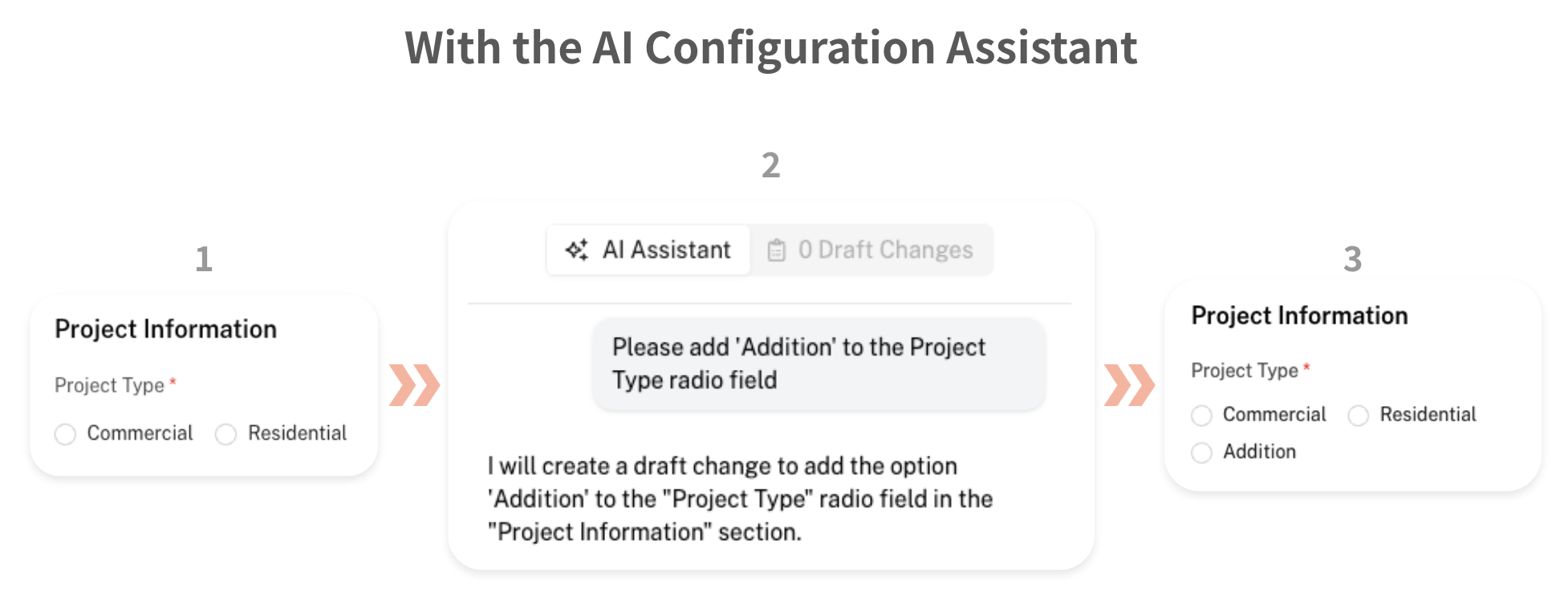1568x589 pixels.
Task: Click the 'With the AI Configuration Assistant' heading
Action: click(770, 47)
